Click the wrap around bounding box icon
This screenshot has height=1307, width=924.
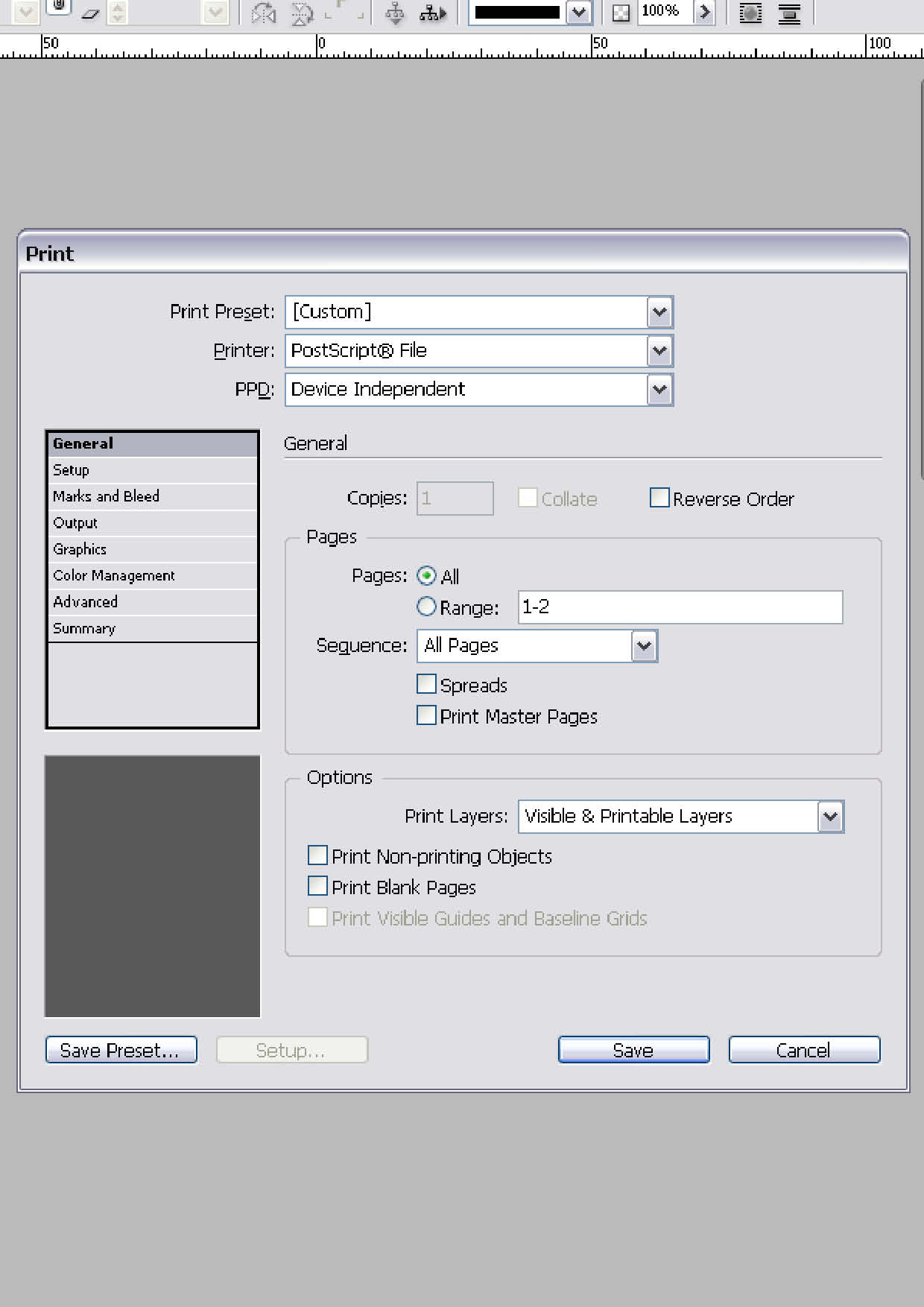(750, 13)
